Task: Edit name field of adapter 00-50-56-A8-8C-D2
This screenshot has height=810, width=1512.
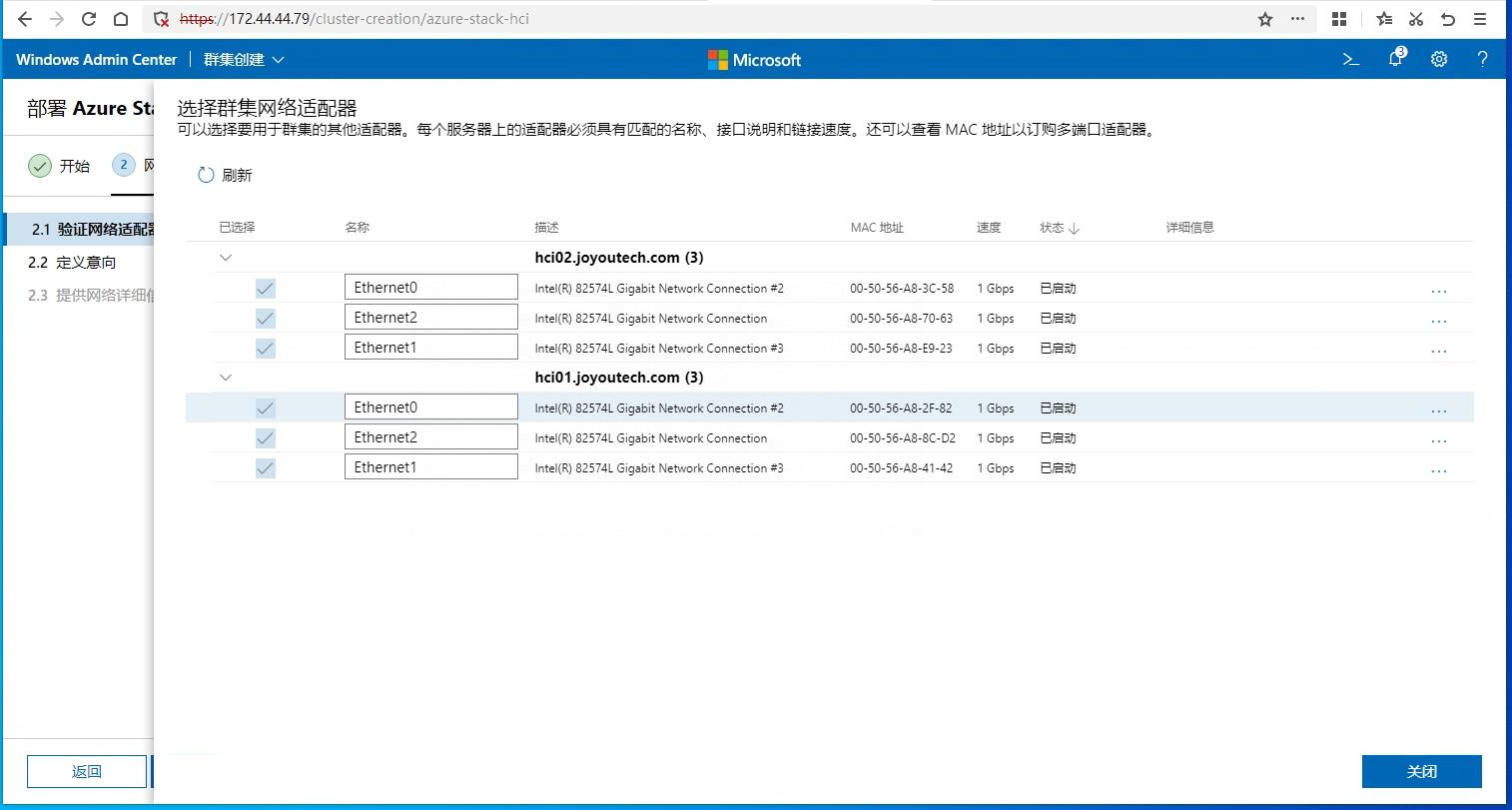Action: (x=431, y=437)
